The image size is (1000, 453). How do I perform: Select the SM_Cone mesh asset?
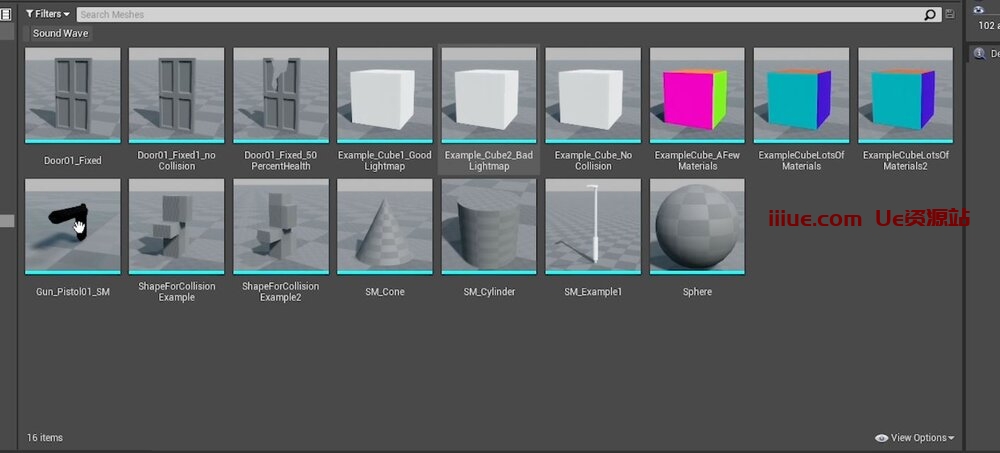385,226
